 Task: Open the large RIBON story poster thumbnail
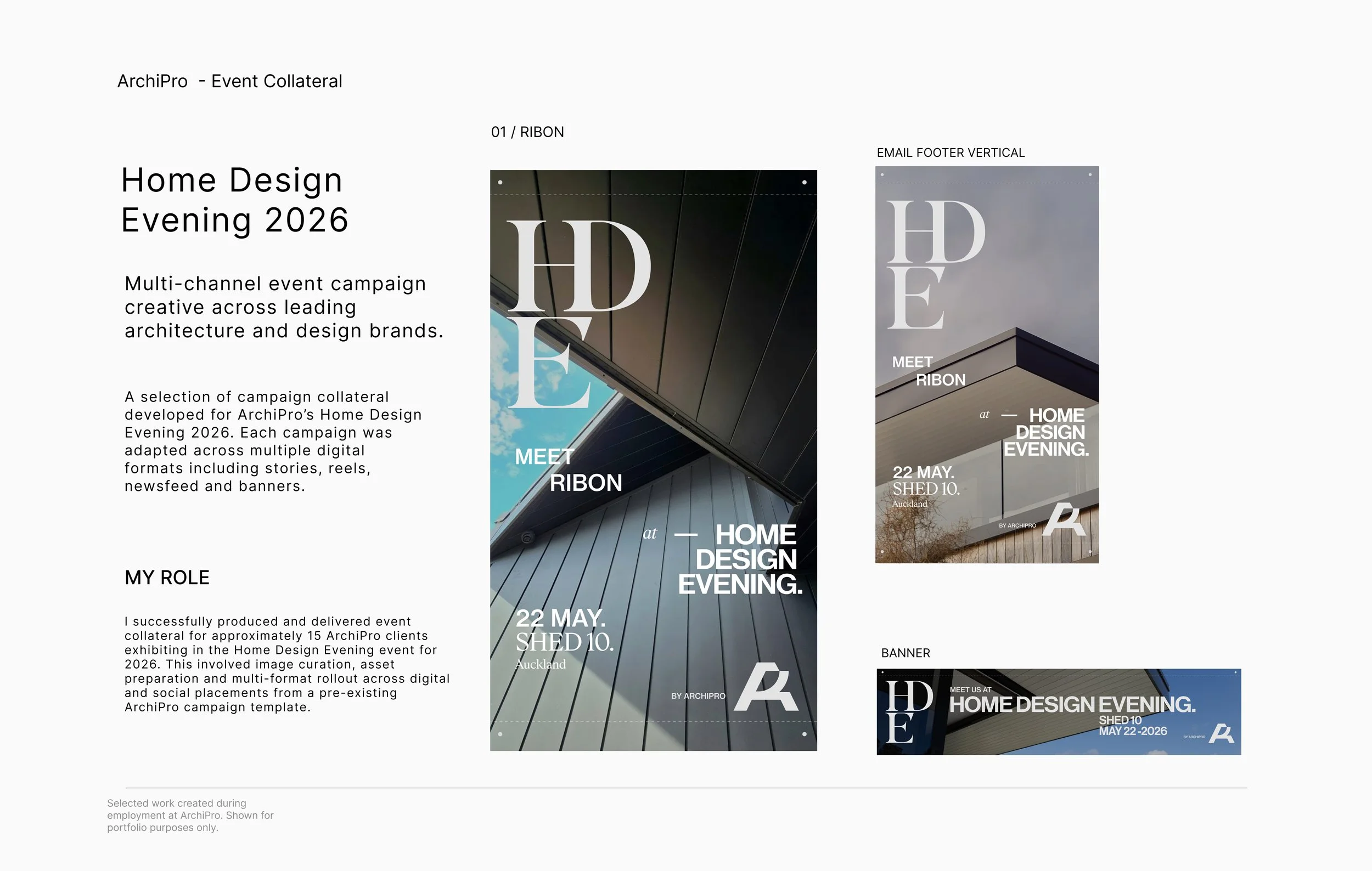tap(654, 460)
